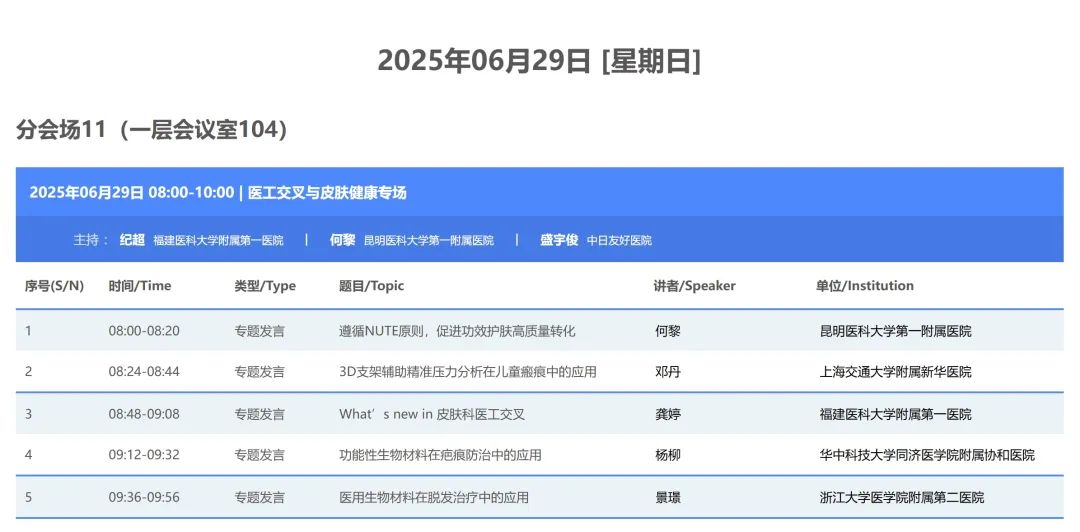Click the 时间/Time column header
Viewport: 1080px width, 532px height.
click(140, 285)
